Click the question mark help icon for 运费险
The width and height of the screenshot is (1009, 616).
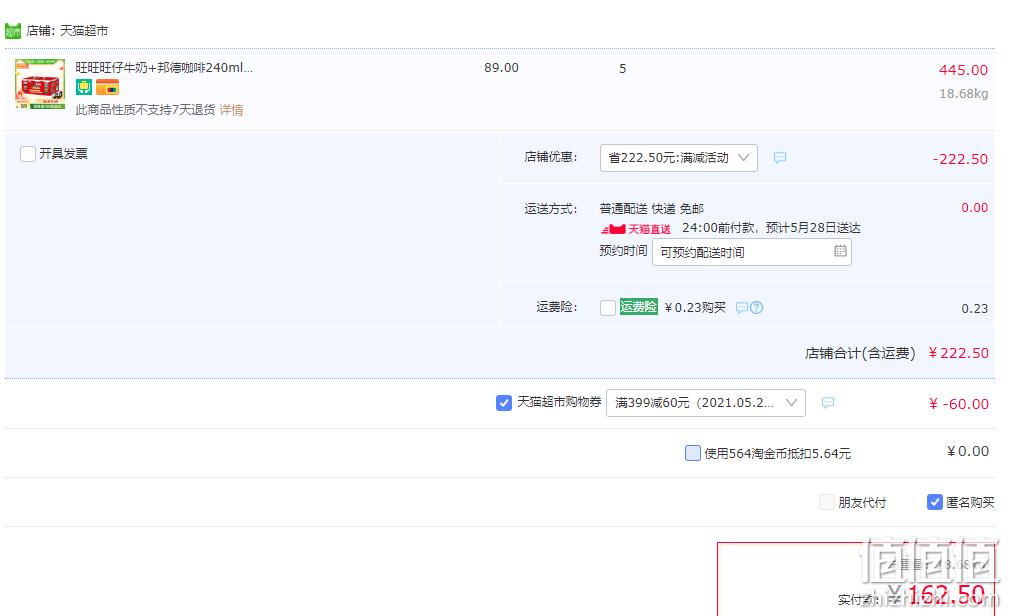click(757, 308)
